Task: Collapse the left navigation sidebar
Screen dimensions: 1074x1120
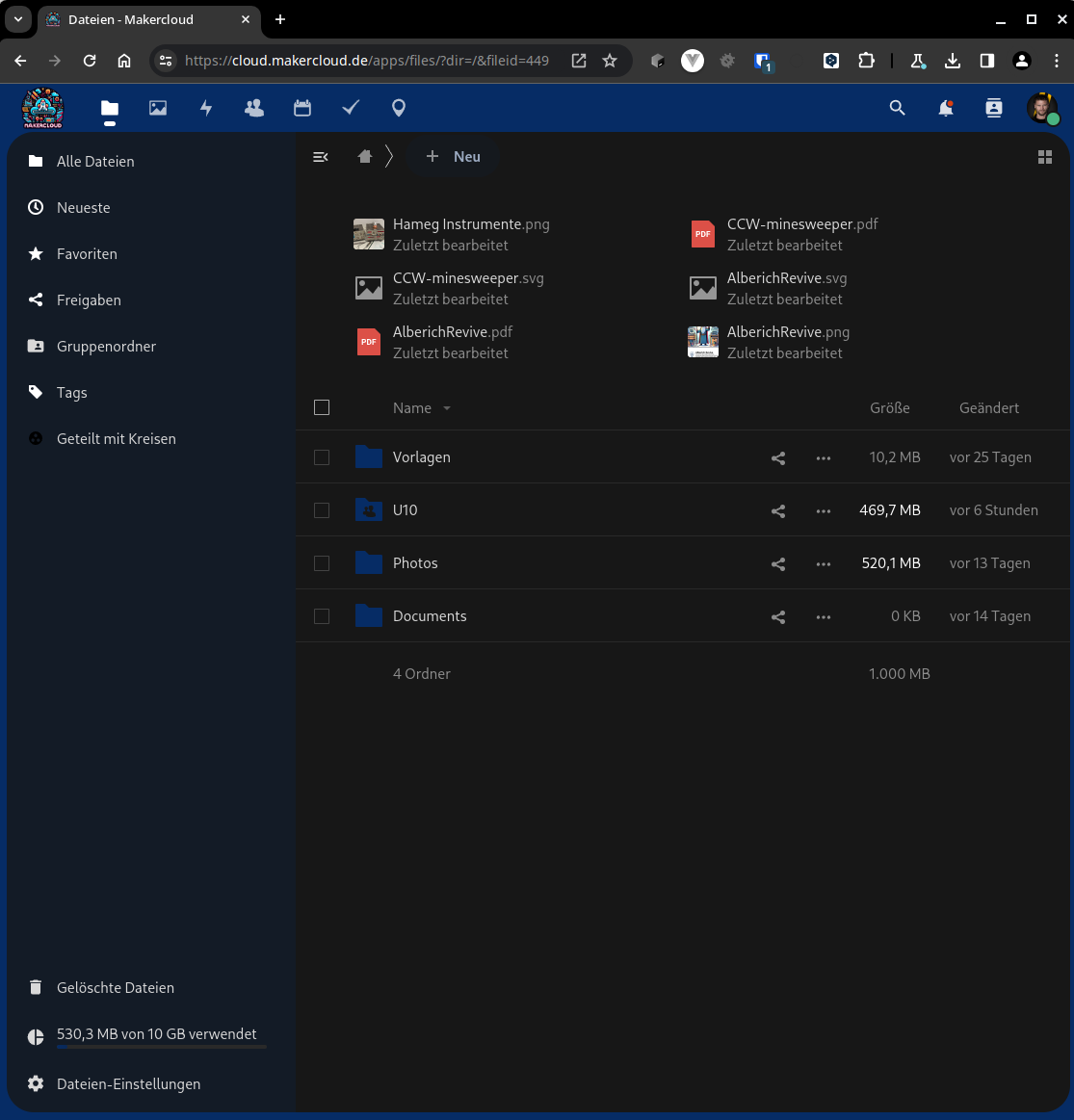Action: coord(321,156)
